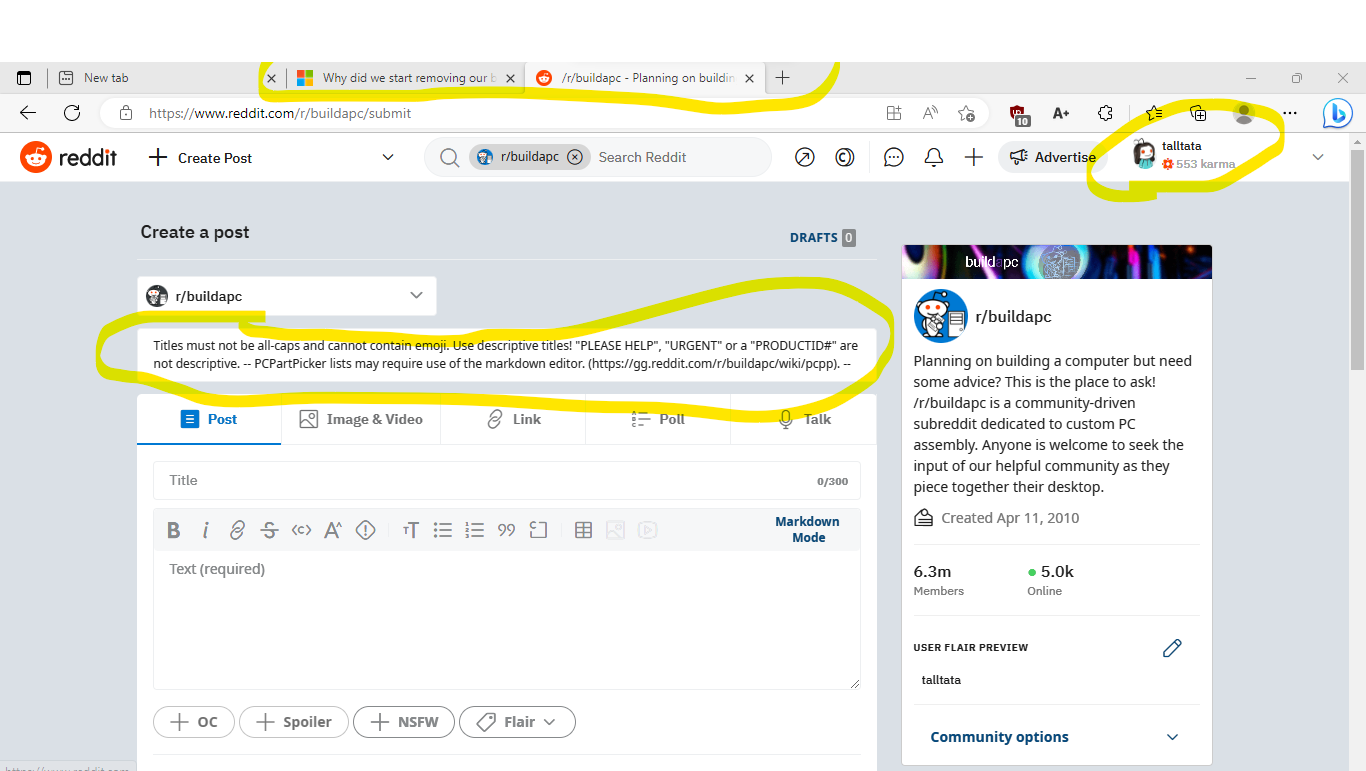Apply strikethrough formatting
This screenshot has height=771, width=1366.
click(269, 529)
